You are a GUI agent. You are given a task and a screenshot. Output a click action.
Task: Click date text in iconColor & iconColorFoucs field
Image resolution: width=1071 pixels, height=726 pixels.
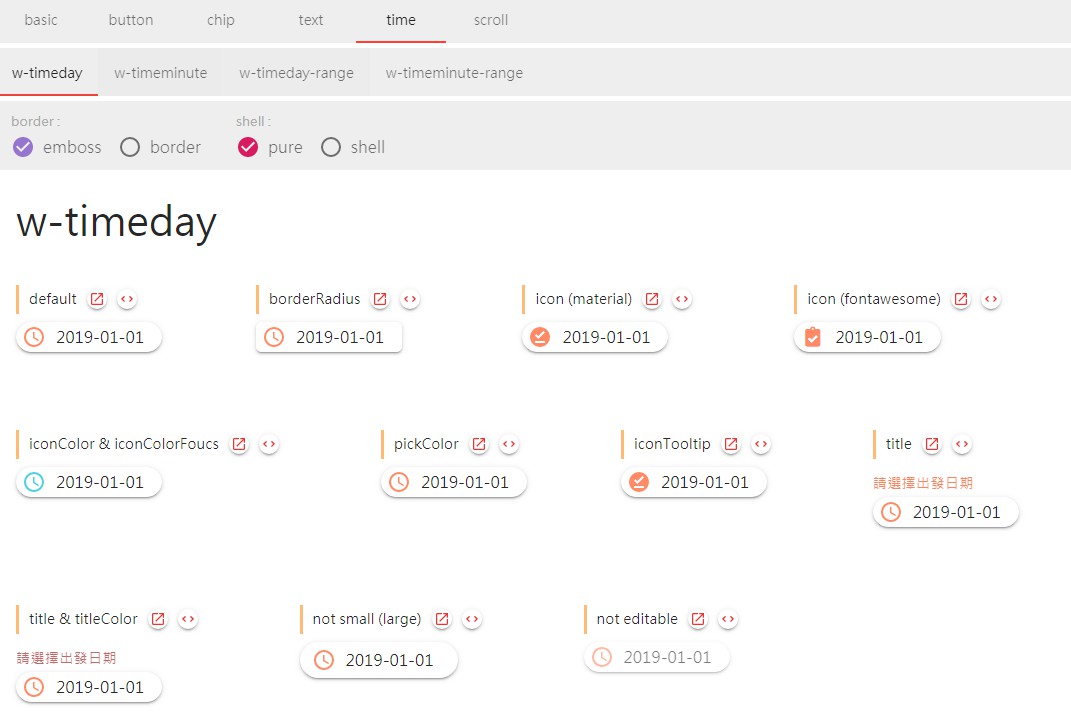pyautogui.click(x=100, y=482)
